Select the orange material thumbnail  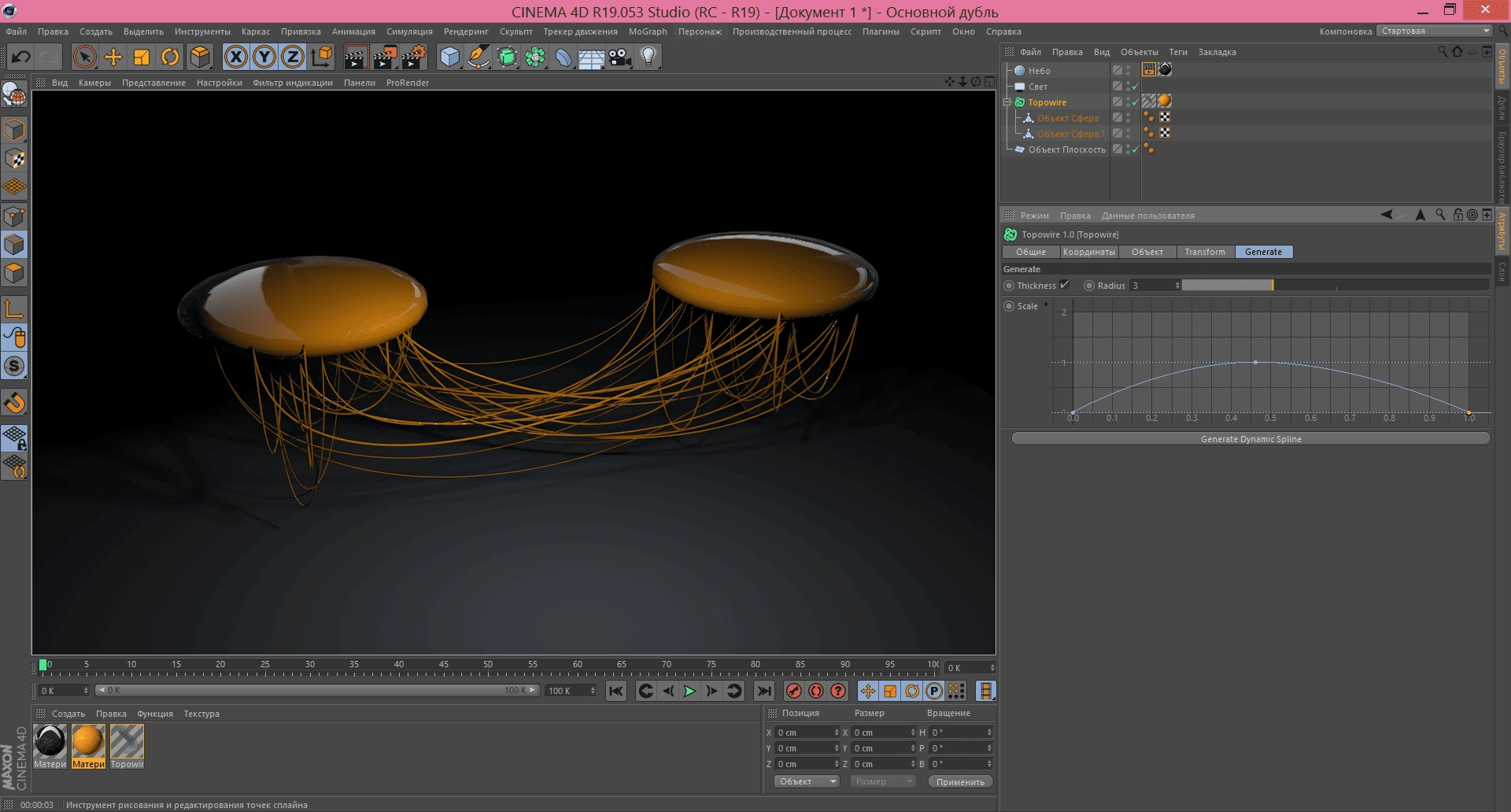pyautogui.click(x=88, y=742)
